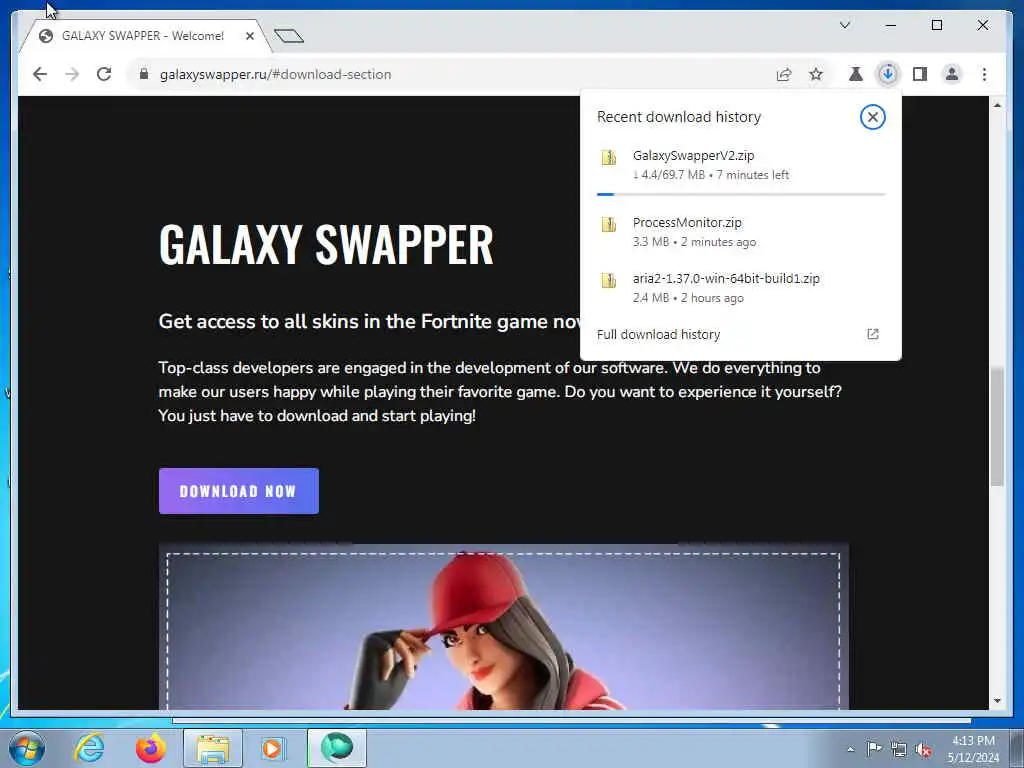
Task: Click the page vertical scrollbar thumb
Action: click(x=997, y=428)
